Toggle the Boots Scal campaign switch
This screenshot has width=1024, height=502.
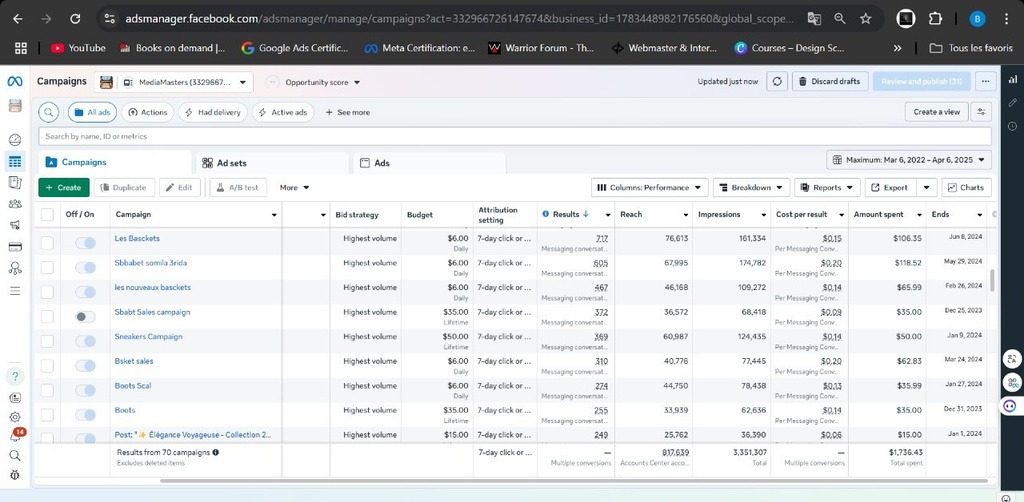pyautogui.click(x=85, y=390)
